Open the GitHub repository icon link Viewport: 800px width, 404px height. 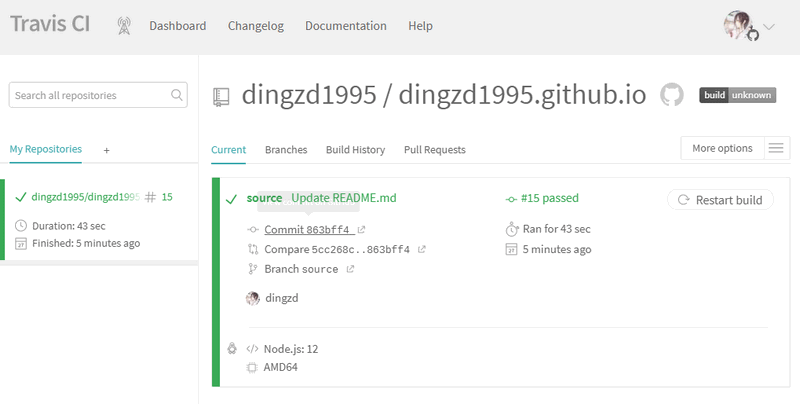[x=672, y=95]
